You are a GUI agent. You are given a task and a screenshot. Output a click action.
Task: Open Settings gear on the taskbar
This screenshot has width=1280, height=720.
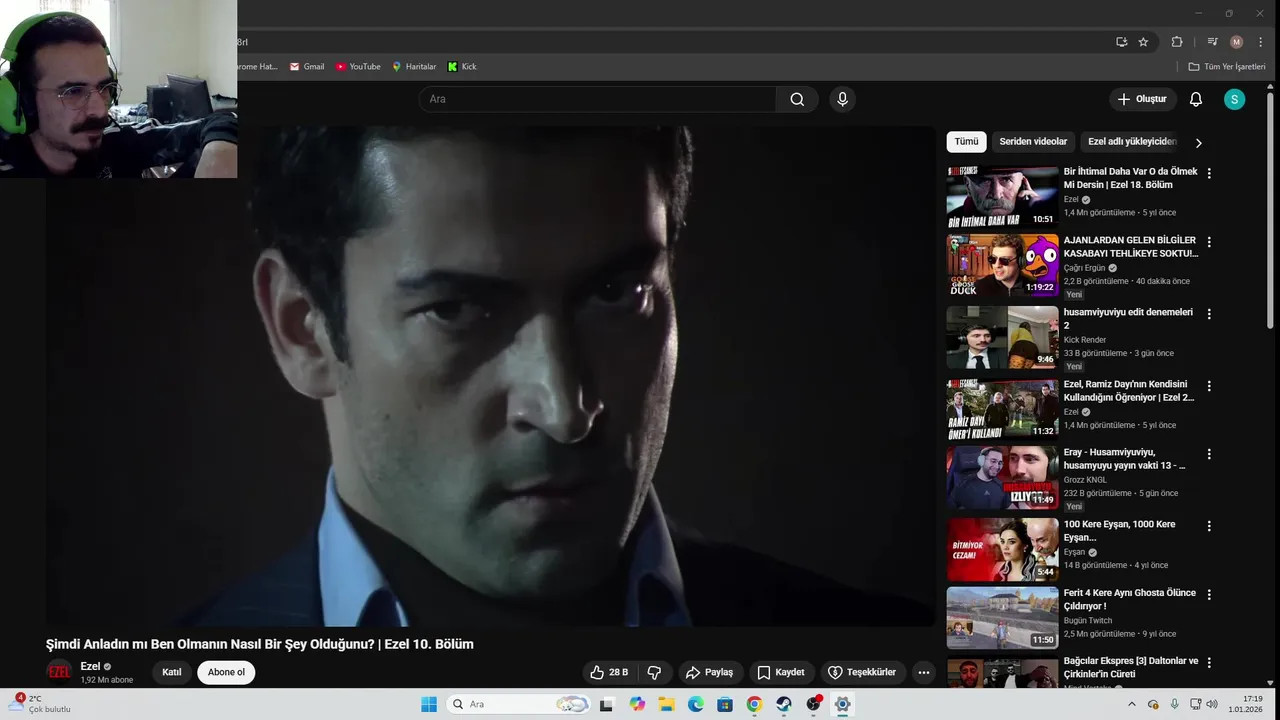tap(843, 704)
